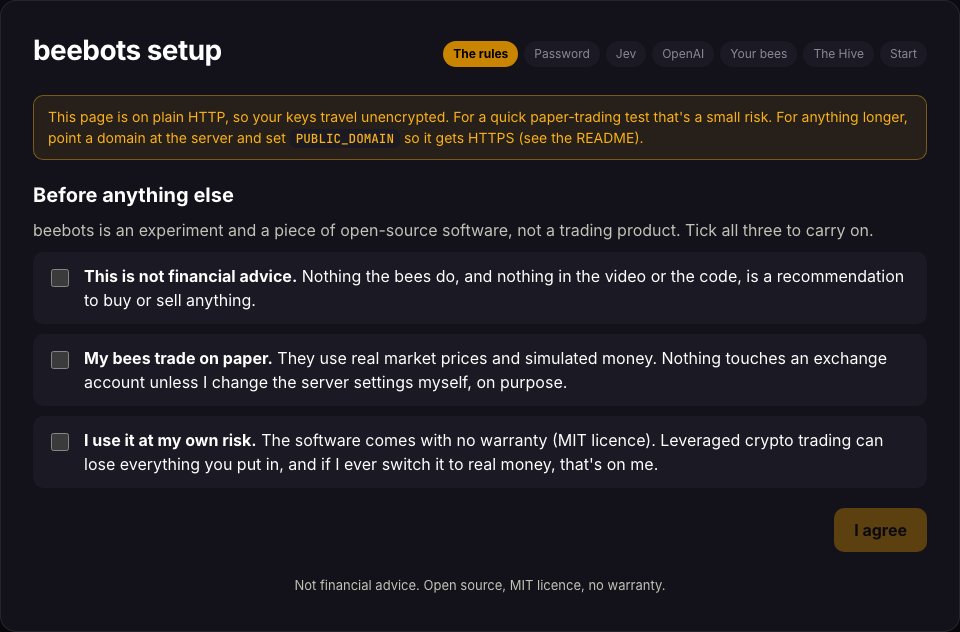Viewport: 960px width, 632px height.
Task: Click the 'I use it at my own risk.' bold label
Action: point(170,441)
